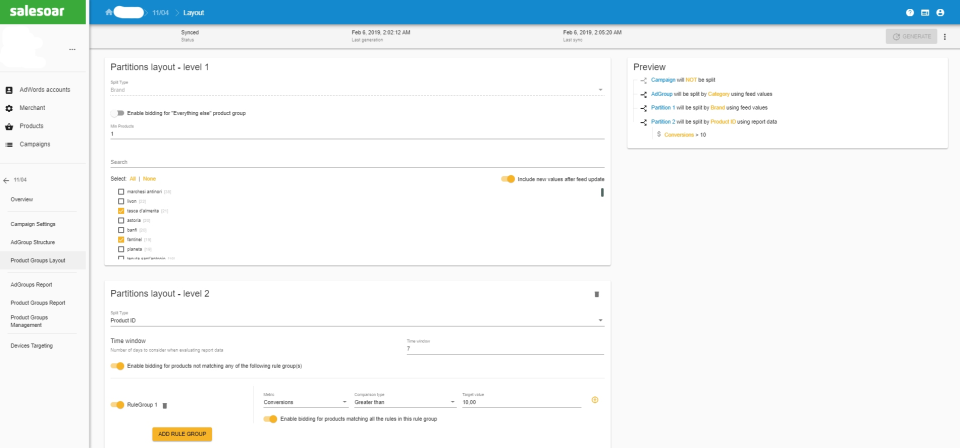Open the Overview page in sidebar
960x448 pixels.
point(22,200)
